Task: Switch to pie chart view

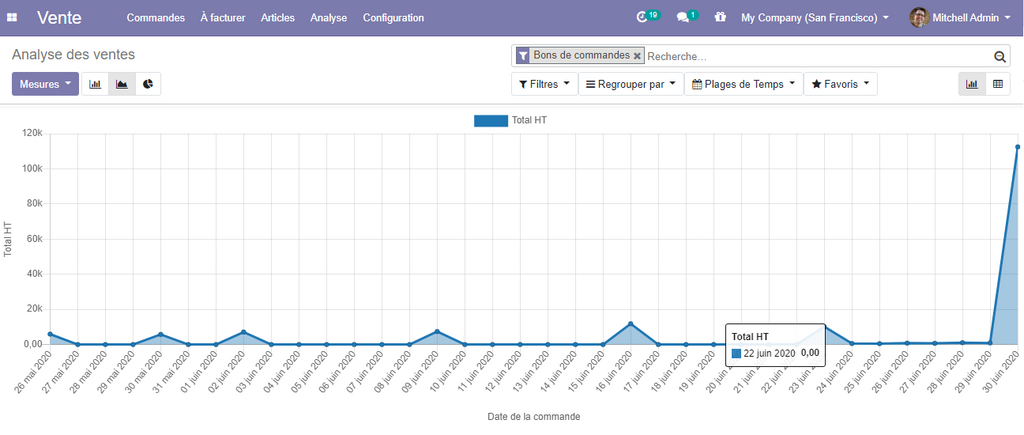Action: coord(148,84)
